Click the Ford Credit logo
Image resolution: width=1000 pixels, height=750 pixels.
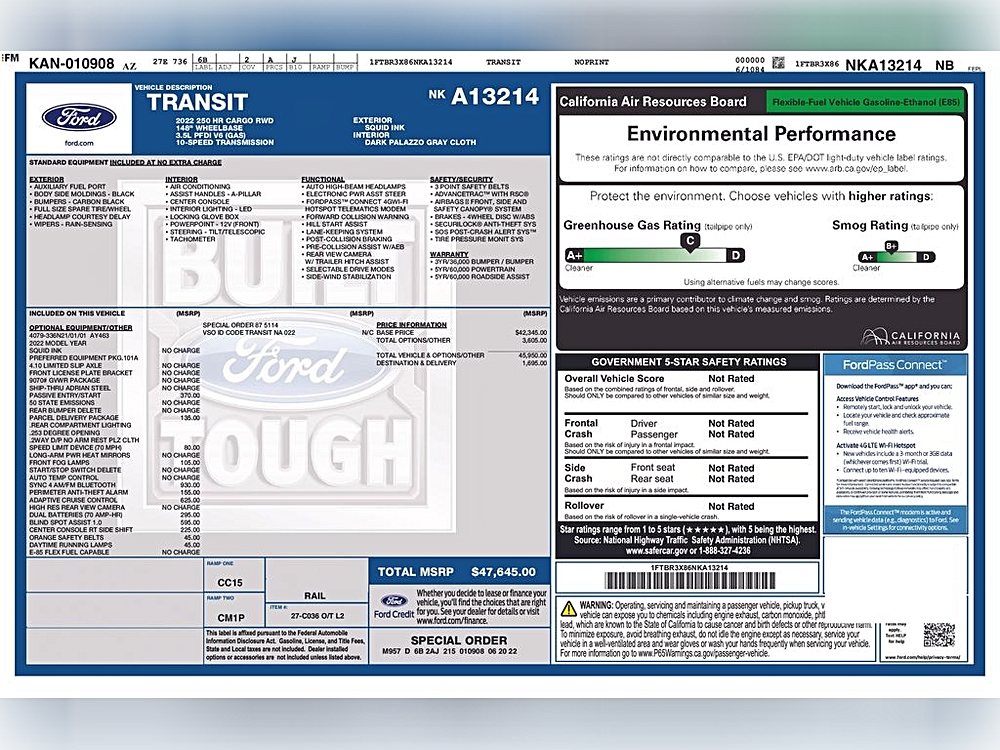click(x=391, y=606)
